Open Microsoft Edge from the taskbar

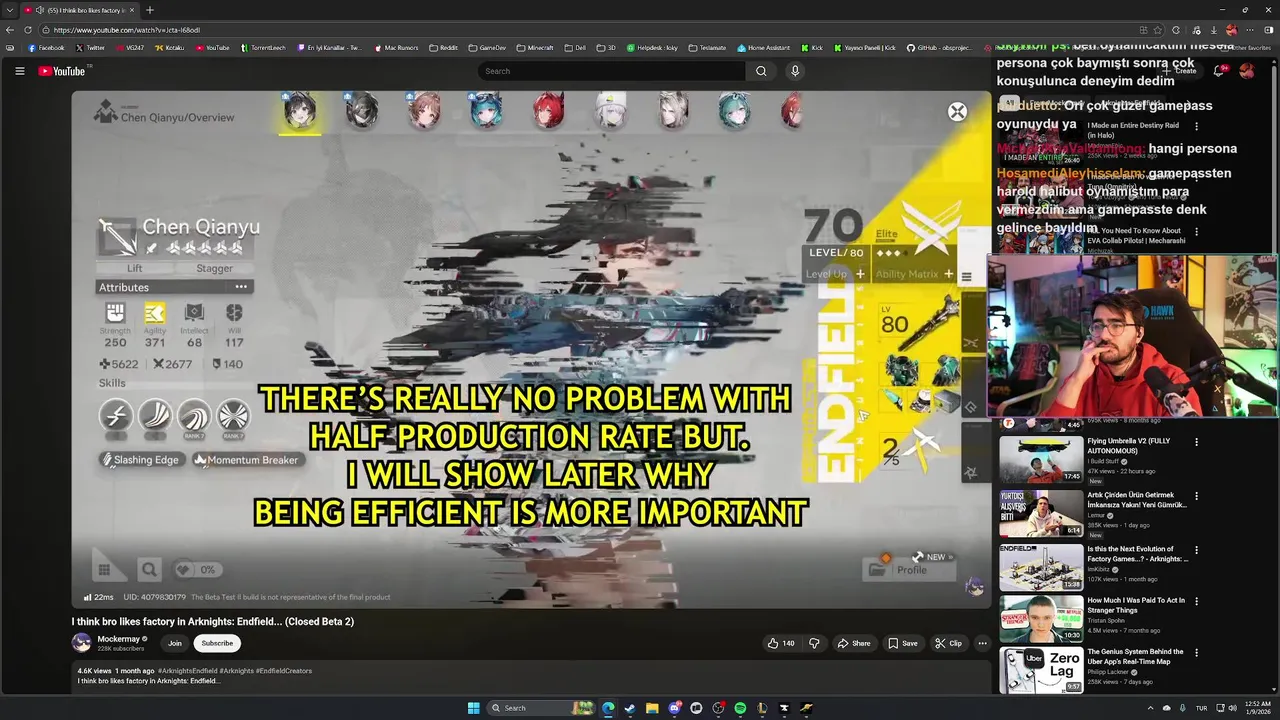[608, 708]
